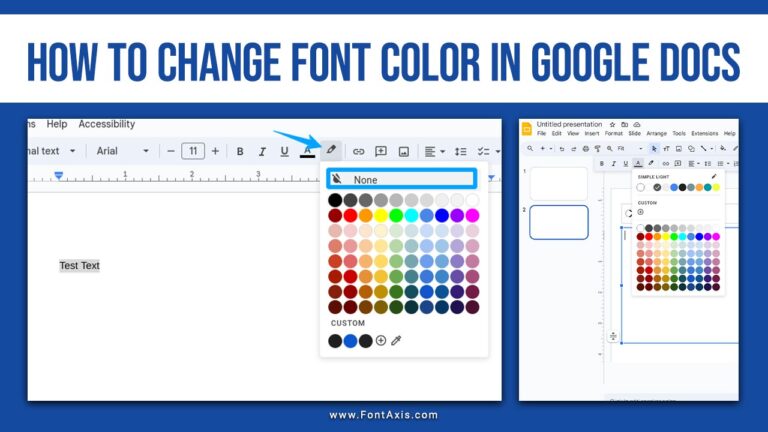The image size is (768, 432).
Task: Click the Untitled presentation title
Action: click(x=569, y=124)
